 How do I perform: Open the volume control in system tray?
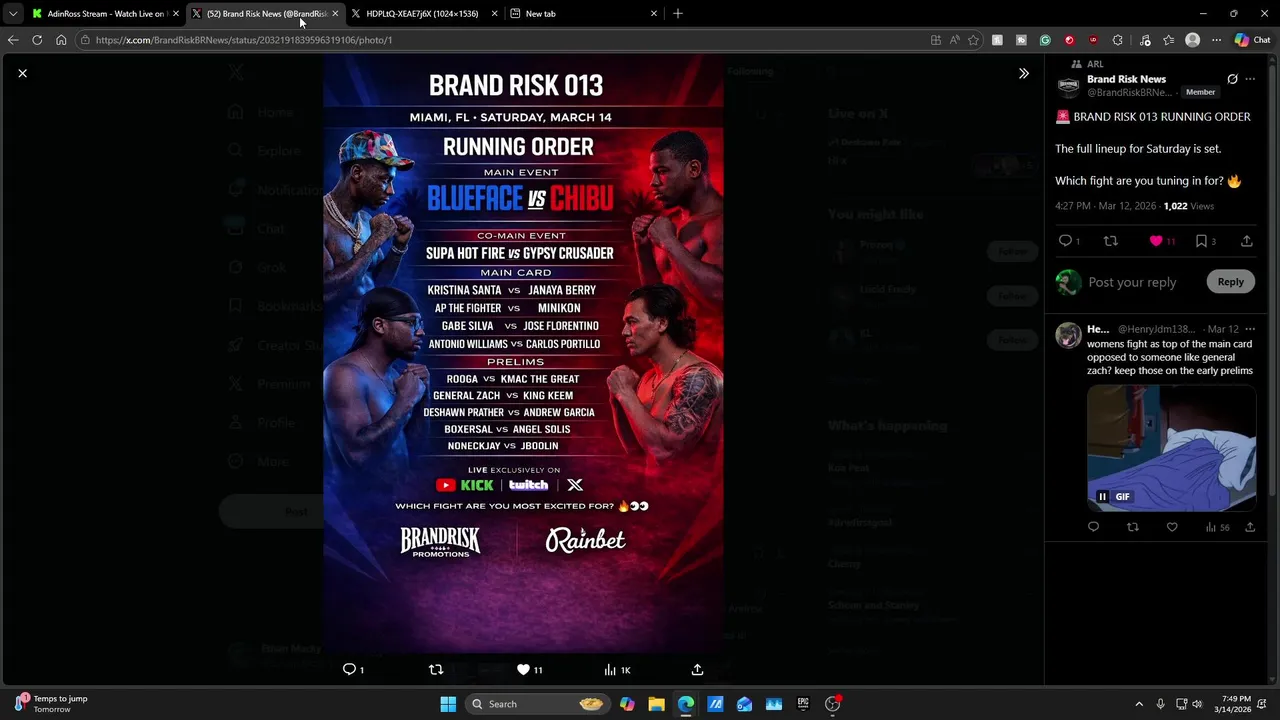coord(1197,704)
